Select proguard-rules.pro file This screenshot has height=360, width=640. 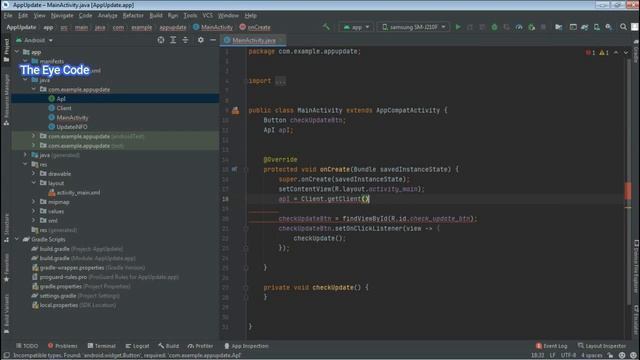point(63,277)
